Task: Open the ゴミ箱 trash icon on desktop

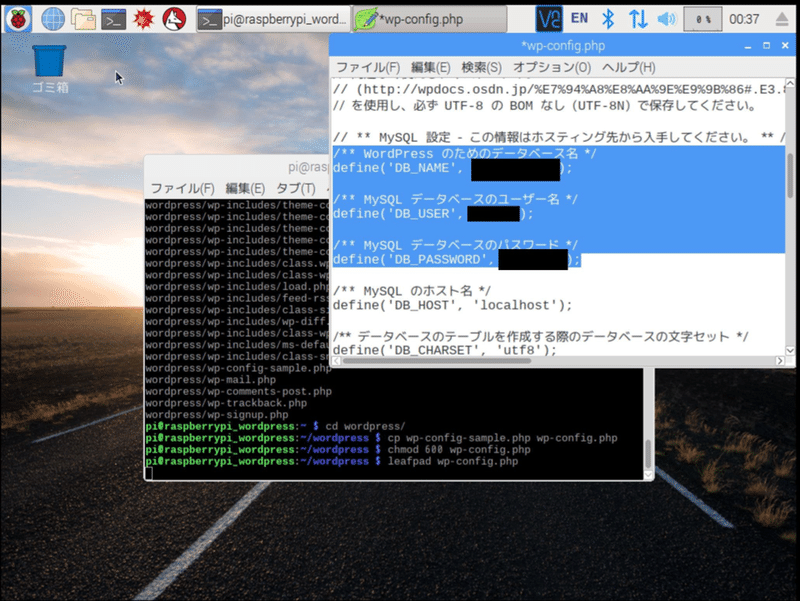Action: click(49, 69)
